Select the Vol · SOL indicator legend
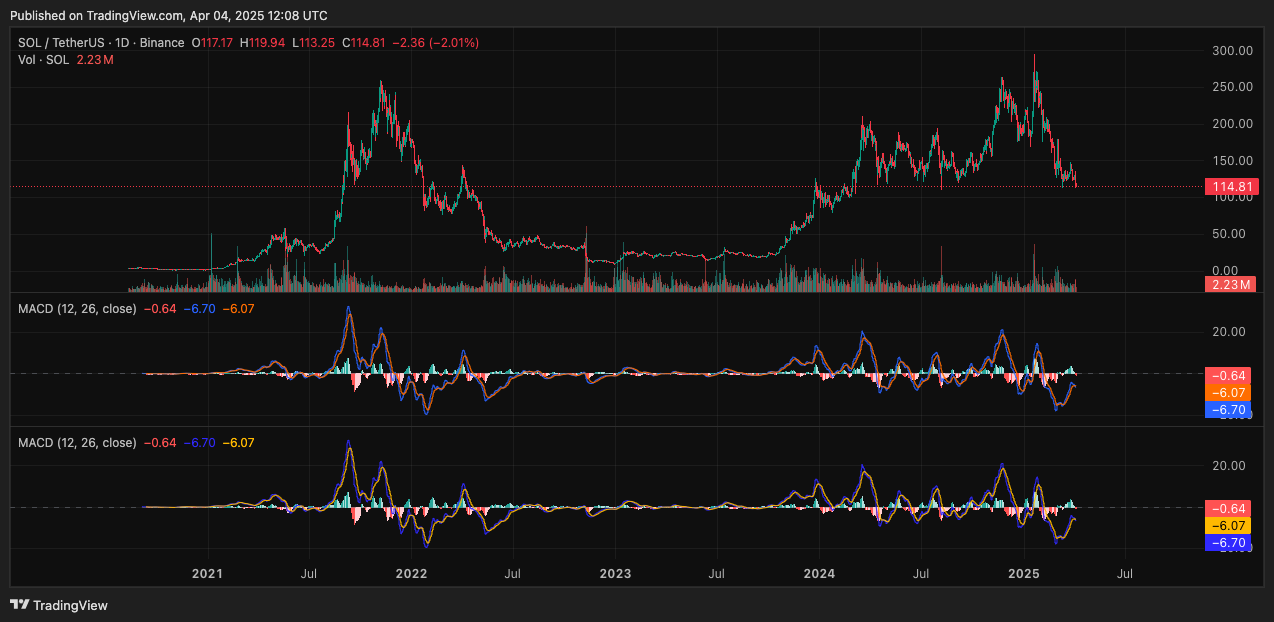1274x622 pixels. point(45,60)
